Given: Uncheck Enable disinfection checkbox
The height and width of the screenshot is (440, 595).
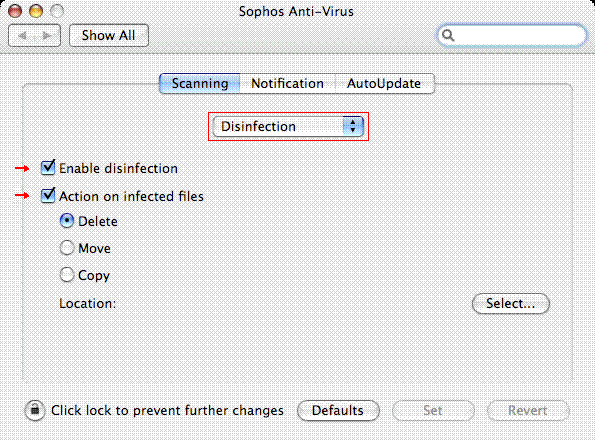Looking at the screenshot, I should pos(48,168).
